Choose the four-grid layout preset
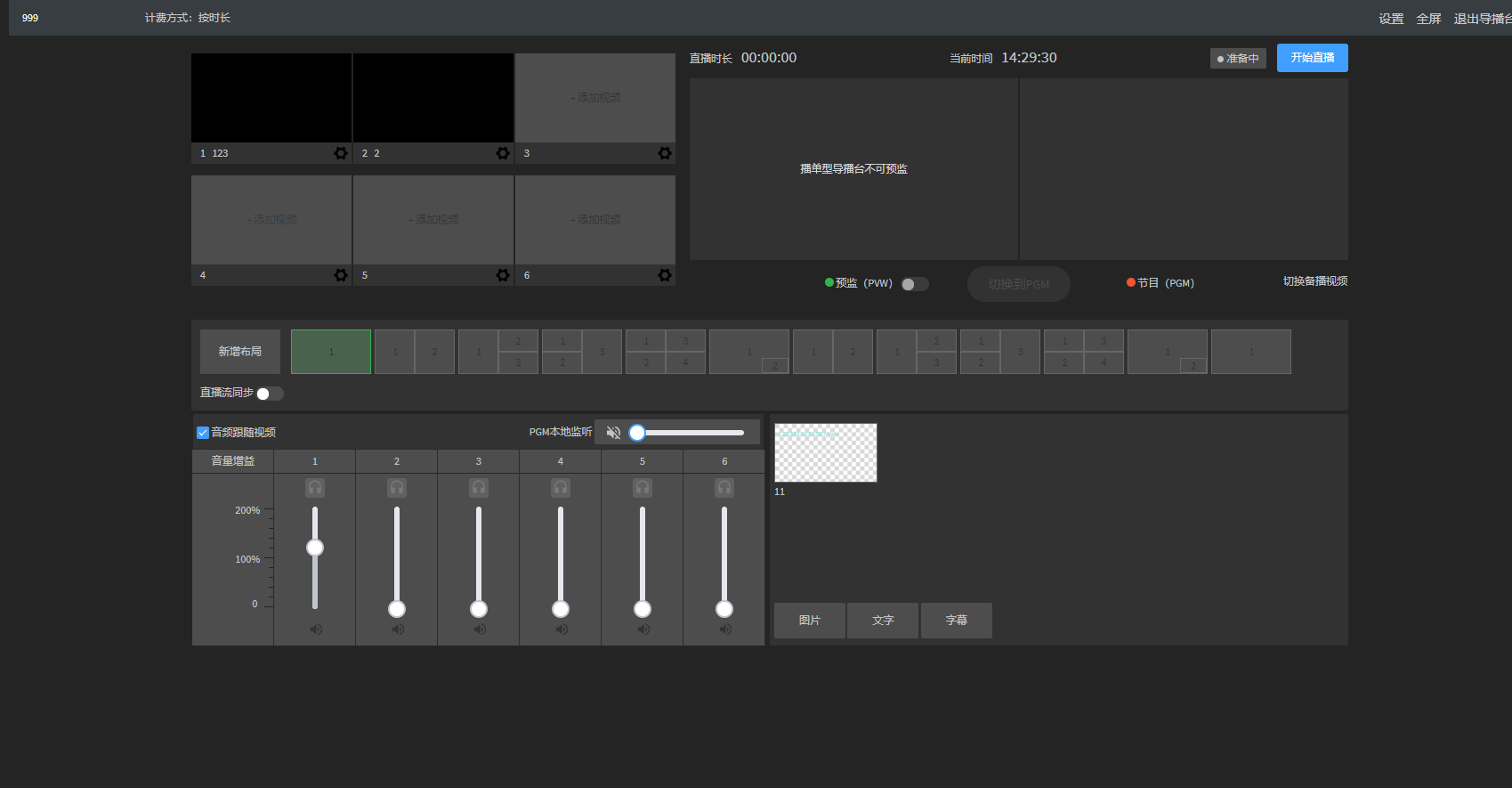1512x788 pixels. [x=666, y=352]
